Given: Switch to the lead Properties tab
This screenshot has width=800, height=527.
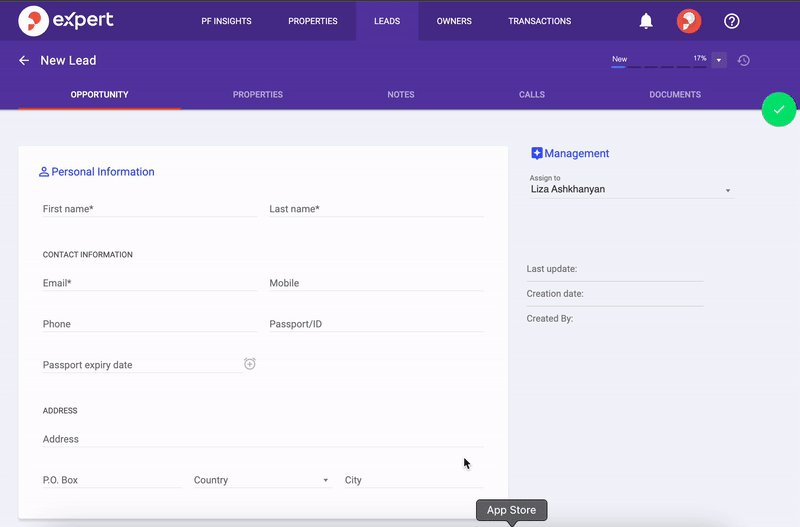Looking at the screenshot, I should coord(258,94).
